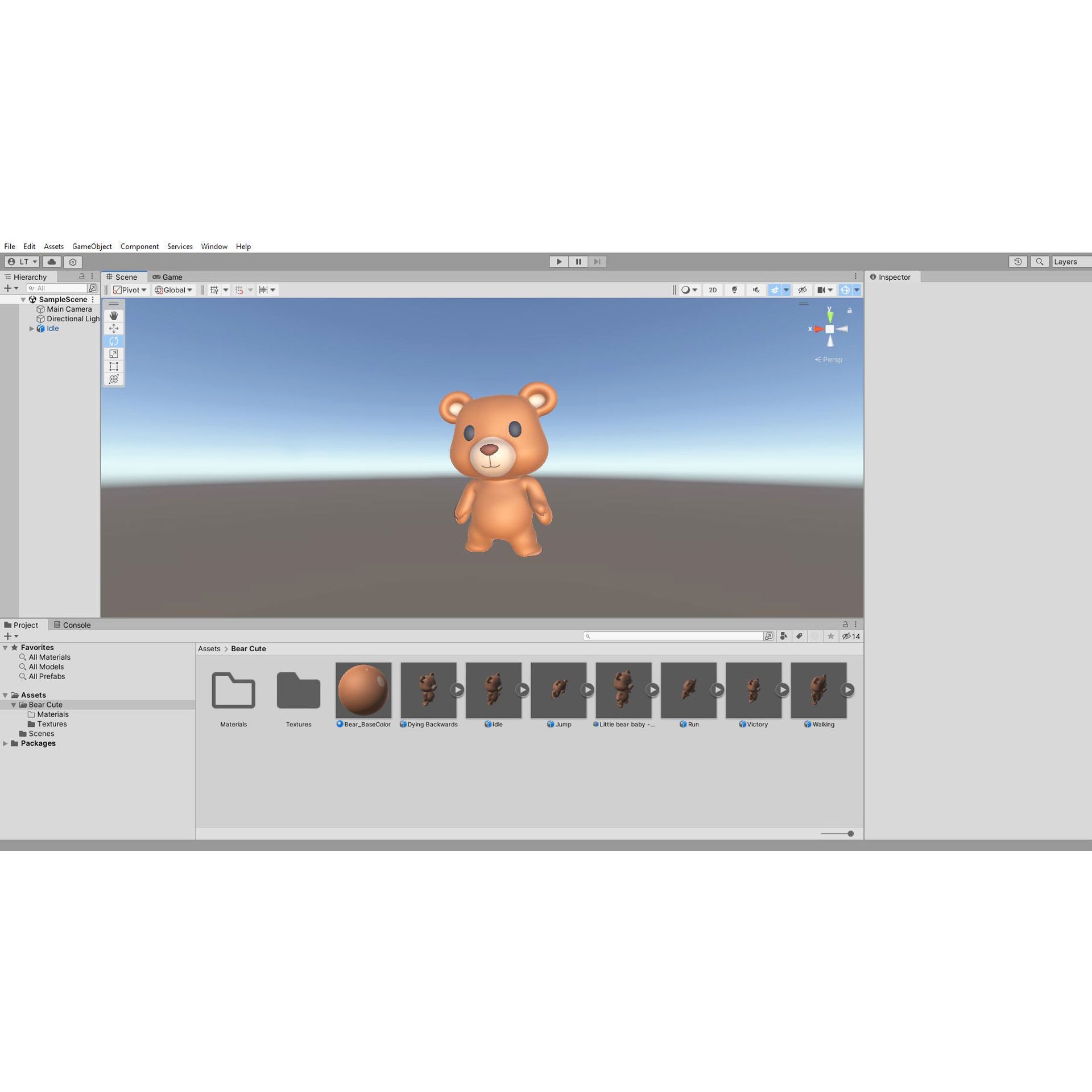Toggle scene audio mute
Image resolution: width=1092 pixels, height=1092 pixels.
click(756, 290)
